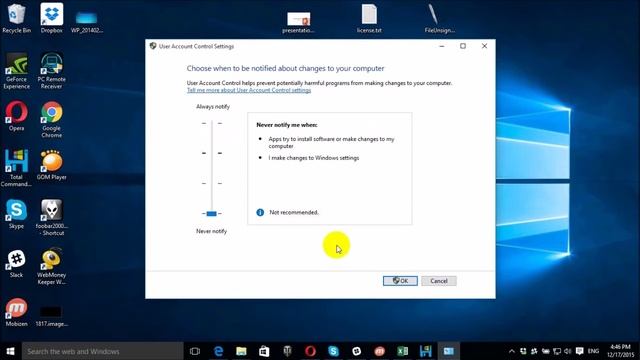
Task: Select the WebMoney Keeper desktop shortcut
Action: pos(51,266)
